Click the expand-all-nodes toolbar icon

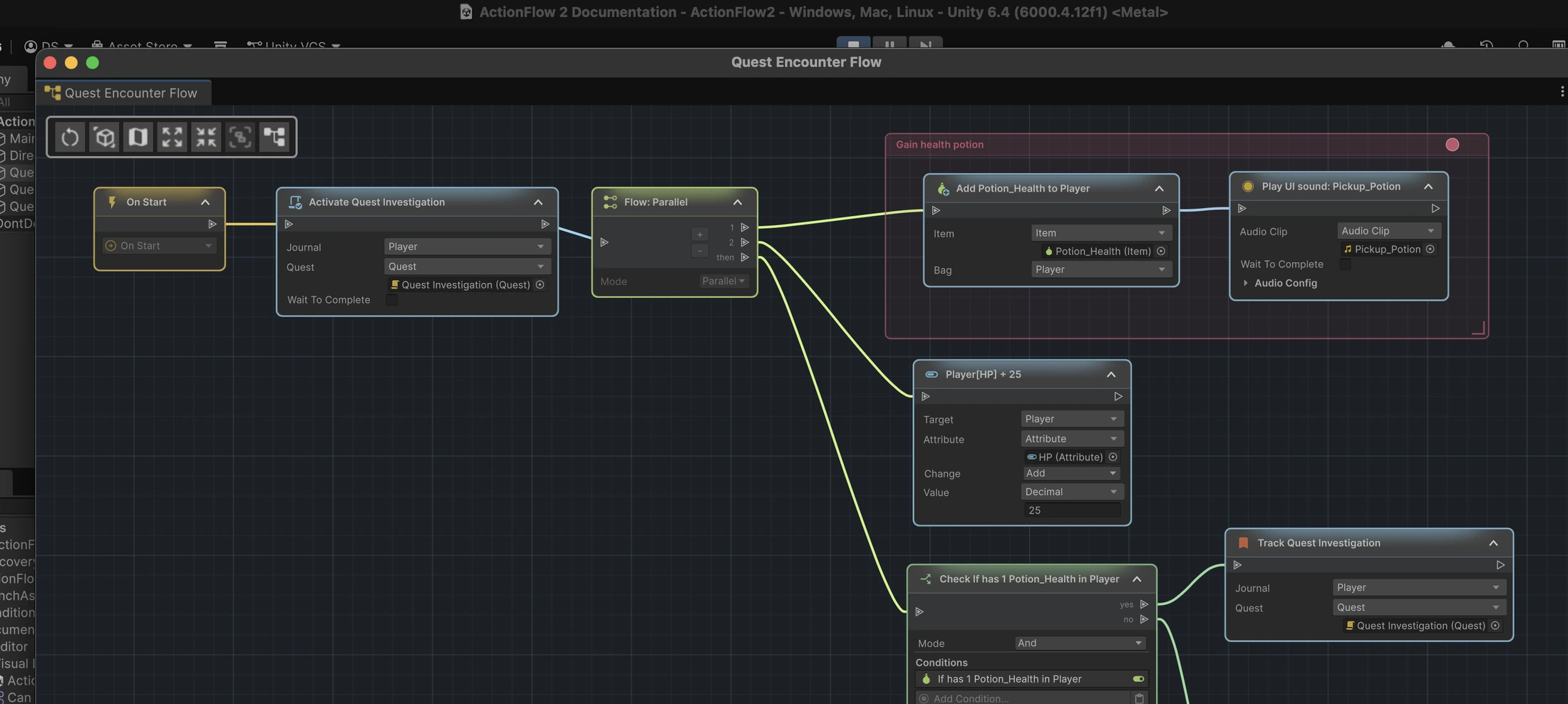[x=172, y=137]
